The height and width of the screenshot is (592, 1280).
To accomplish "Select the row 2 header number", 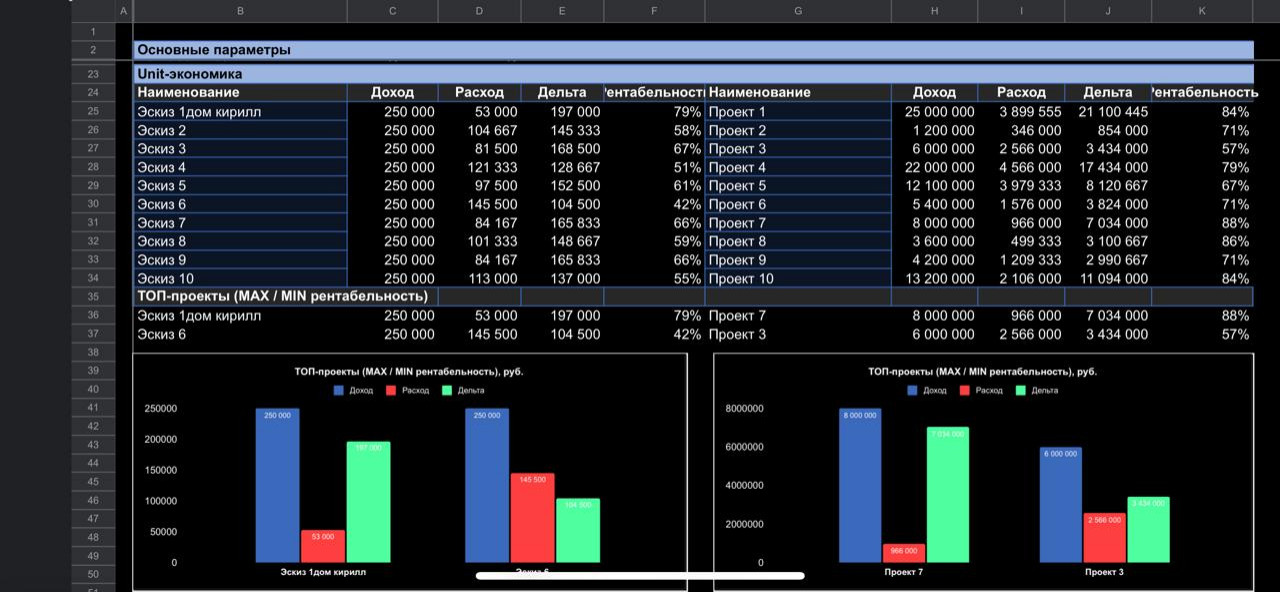I will pos(93,50).
